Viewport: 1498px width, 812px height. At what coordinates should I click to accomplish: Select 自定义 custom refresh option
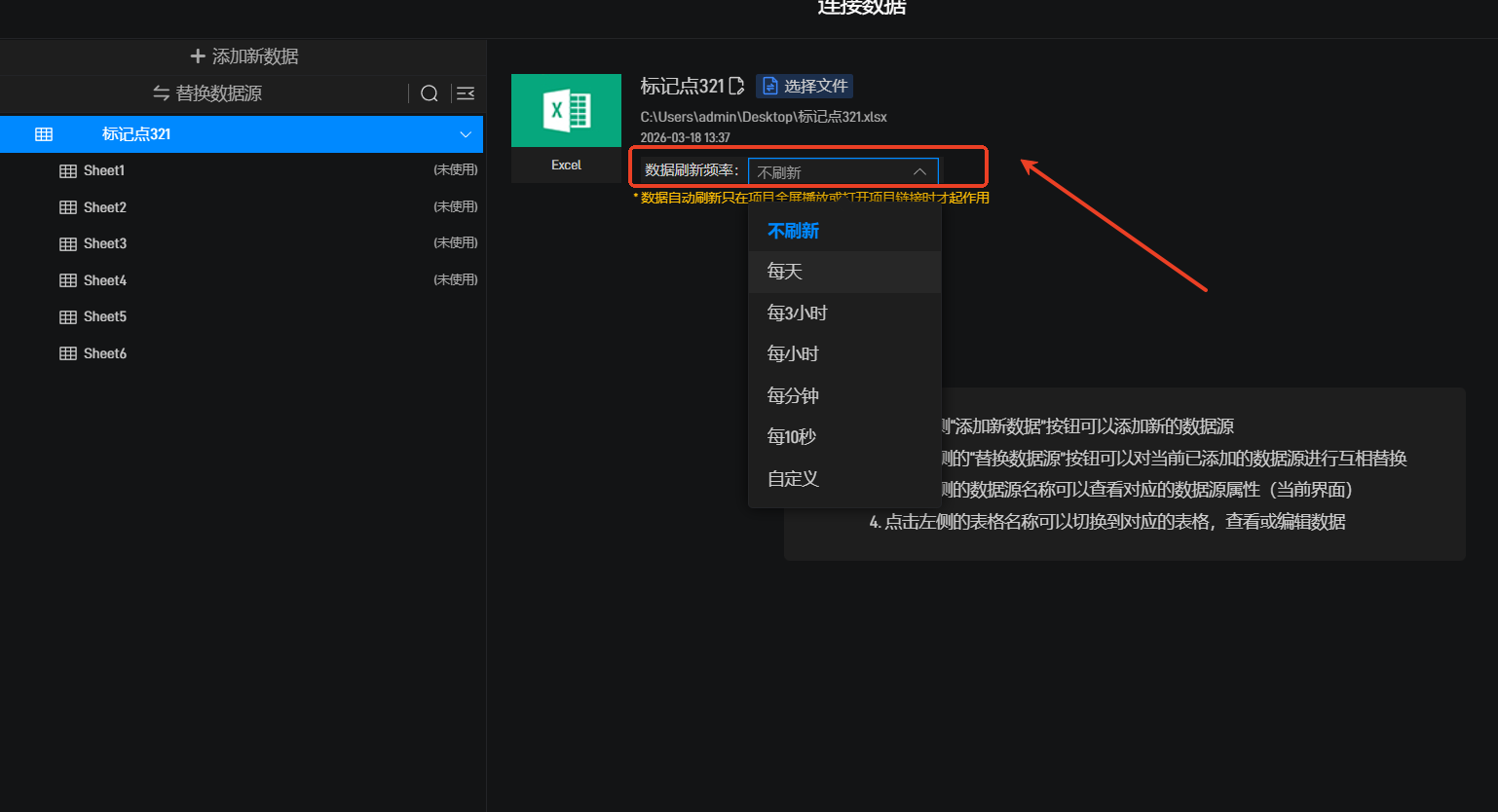coord(793,478)
